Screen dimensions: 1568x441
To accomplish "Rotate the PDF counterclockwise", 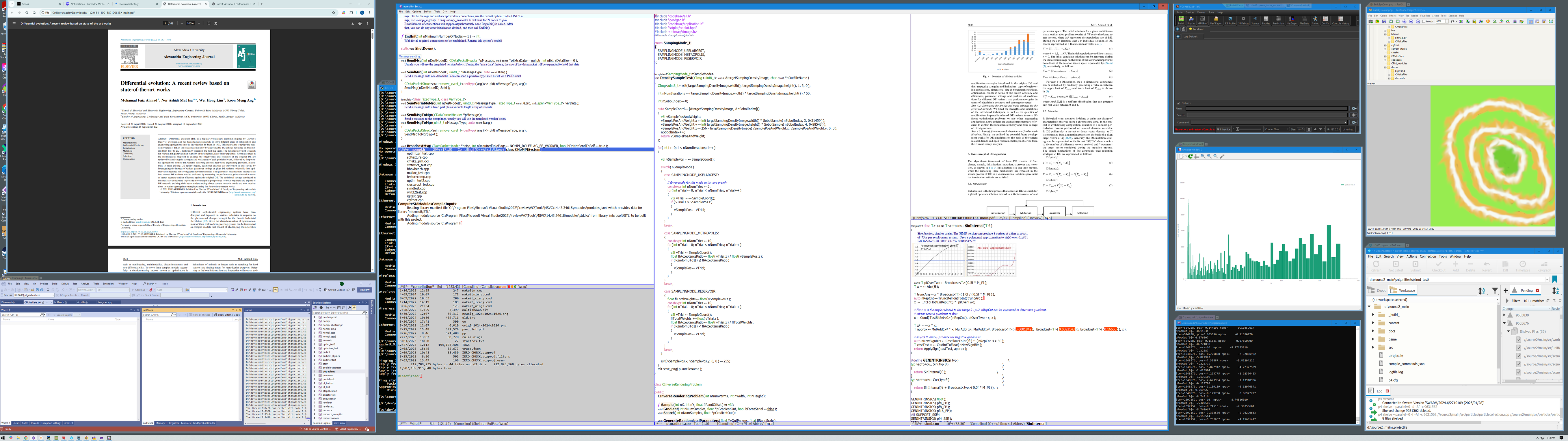I will tap(215, 23).
